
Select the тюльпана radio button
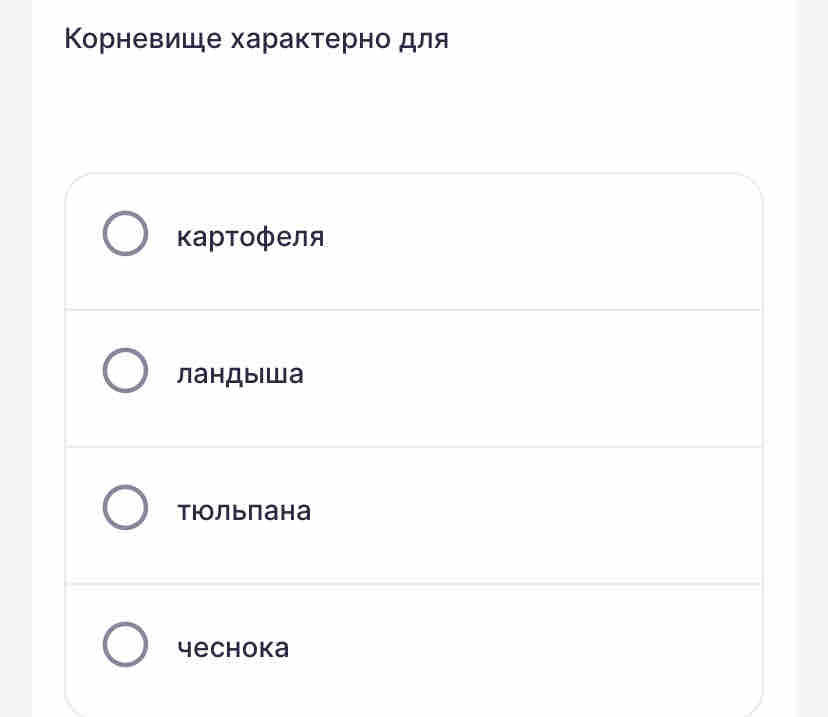(125, 507)
